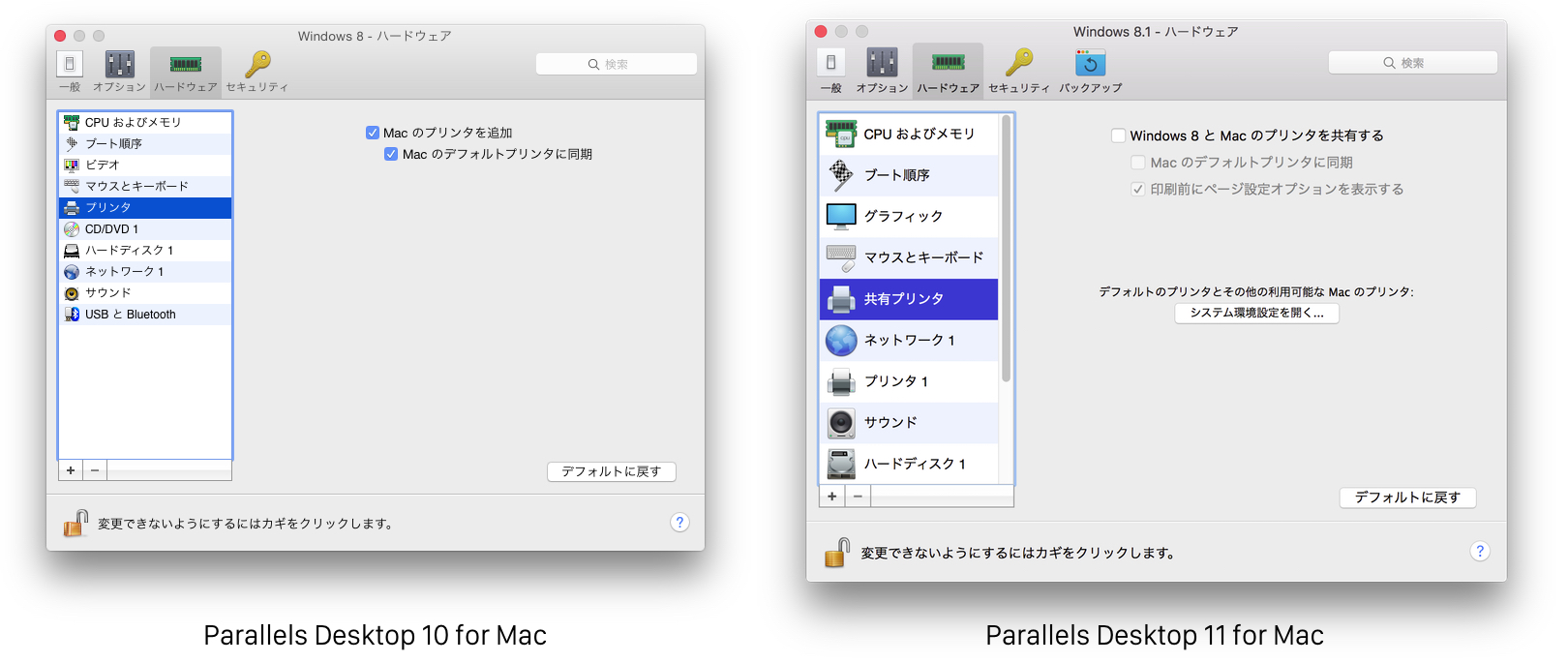Uncheck Mac のプリンタを追加
1568x663 pixels.
(373, 133)
